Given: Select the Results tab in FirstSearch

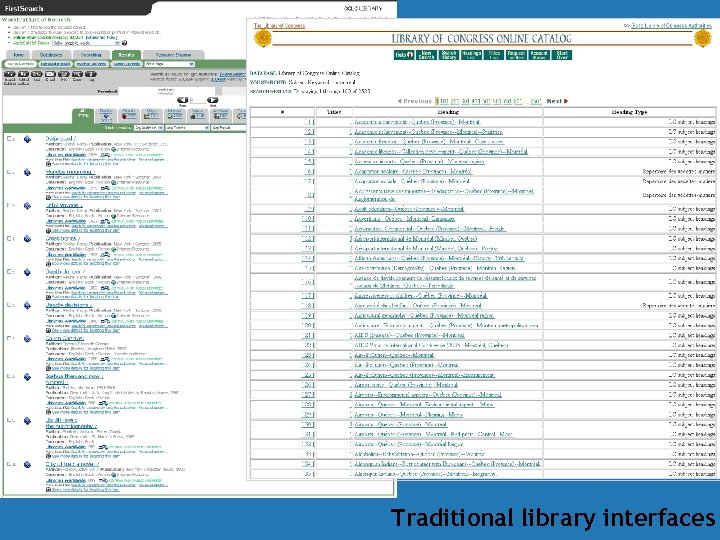Looking at the screenshot, I should pyautogui.click(x=126, y=55).
